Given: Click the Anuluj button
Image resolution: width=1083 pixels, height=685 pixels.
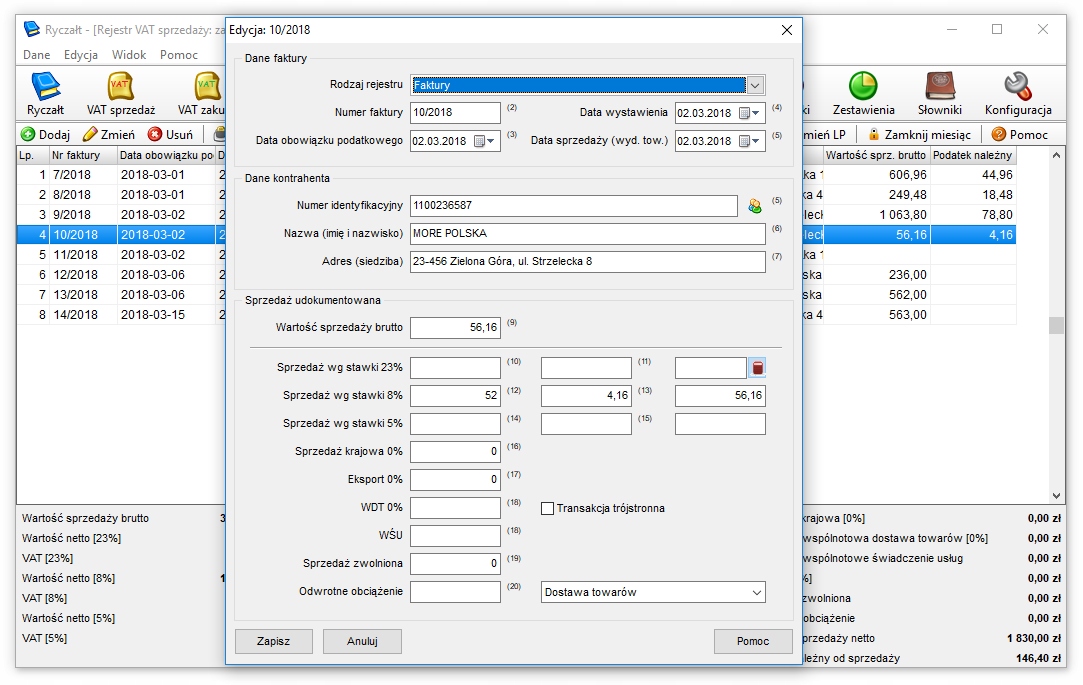Looking at the screenshot, I should [x=362, y=641].
